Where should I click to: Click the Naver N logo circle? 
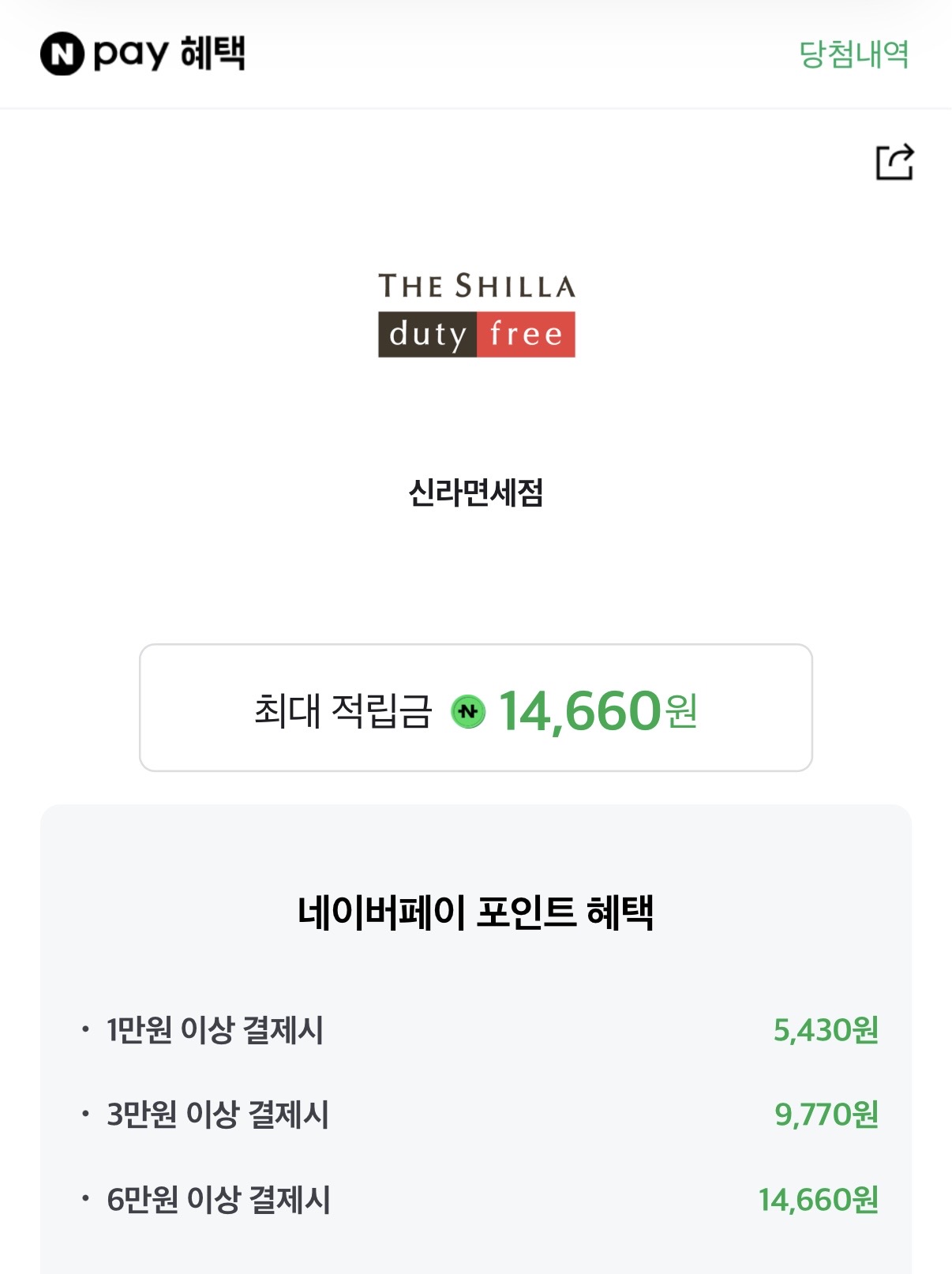coord(62,54)
